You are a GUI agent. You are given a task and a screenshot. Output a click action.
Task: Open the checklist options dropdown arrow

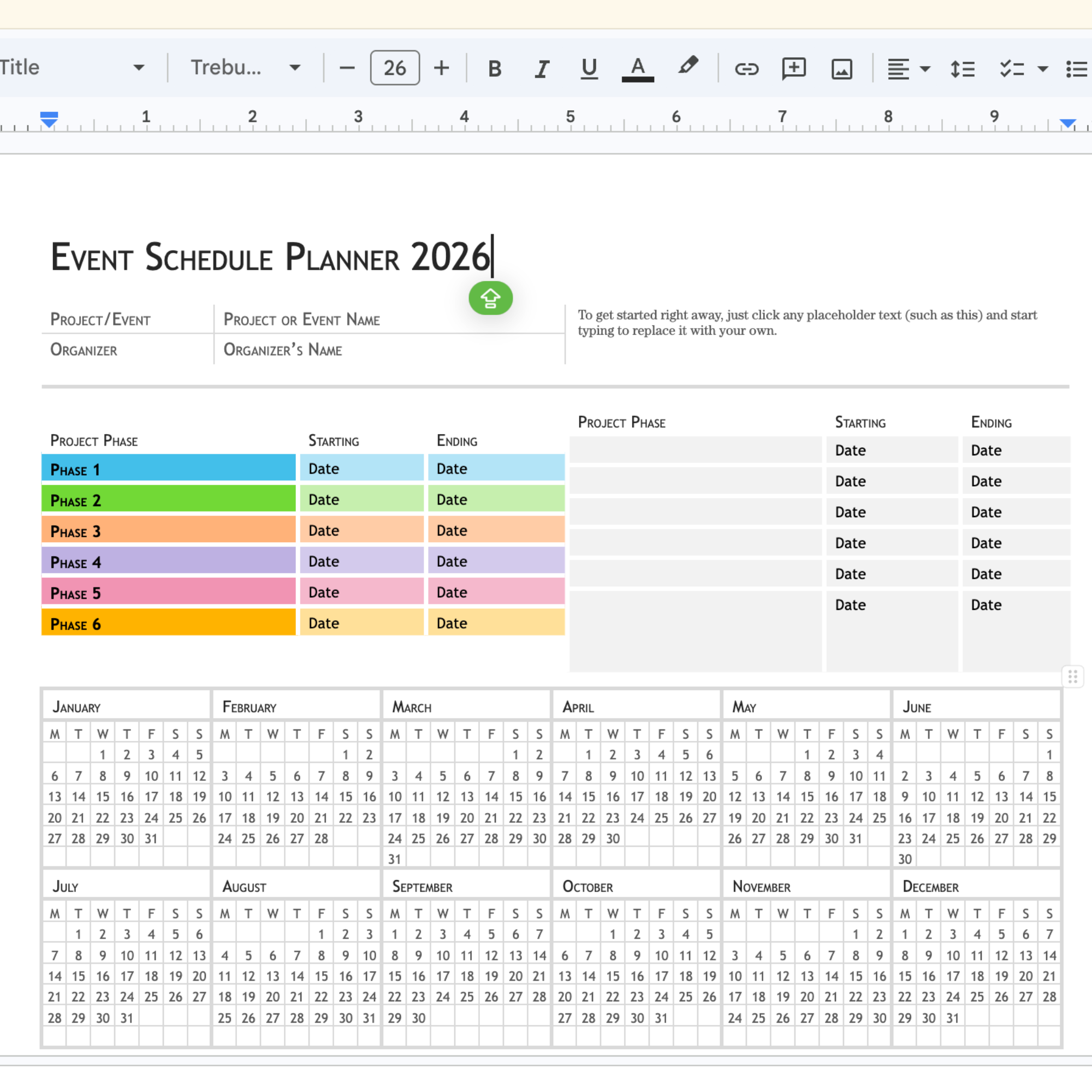(1043, 69)
